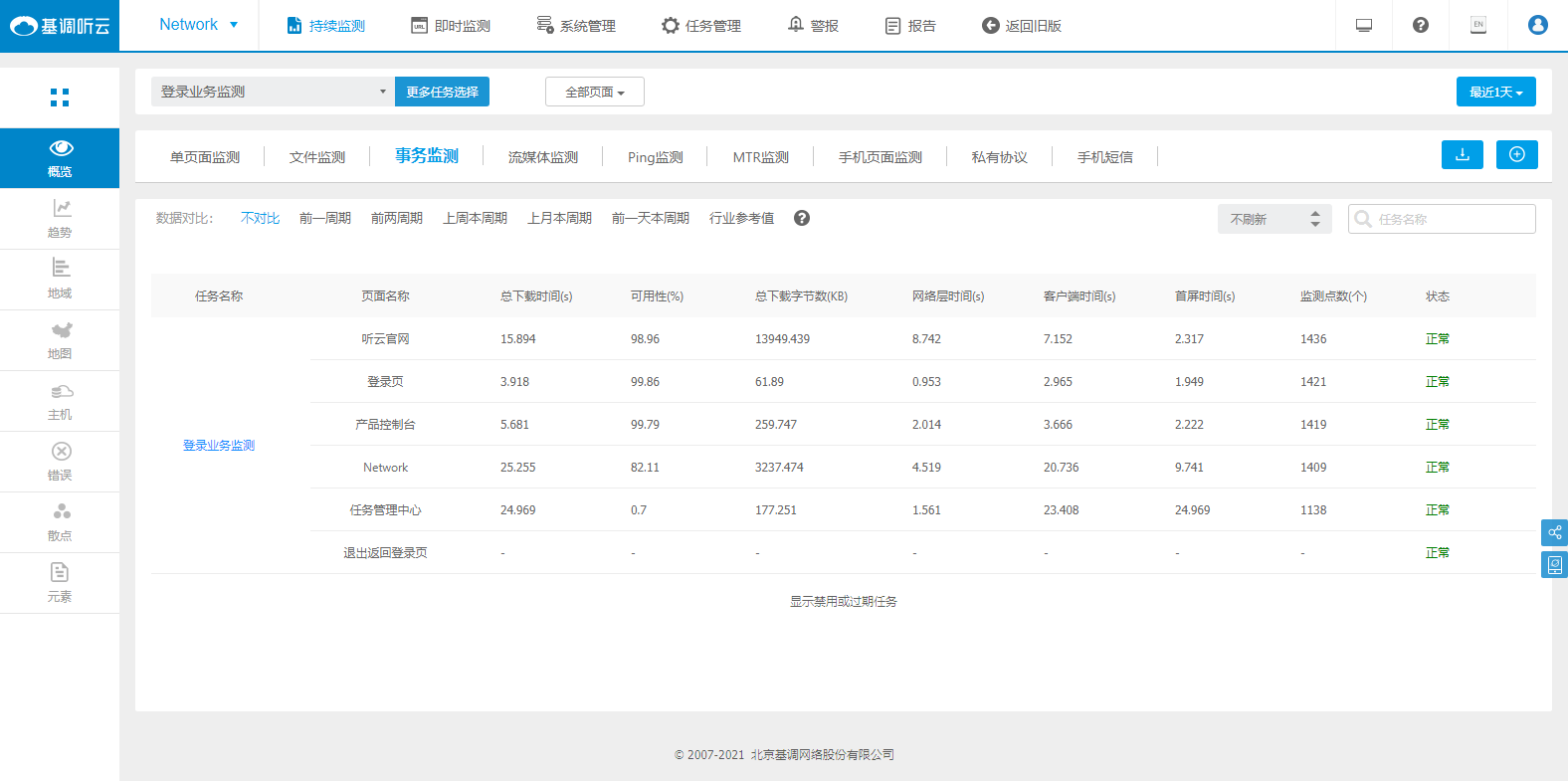Open 持续监测 in top navigation

tap(325, 26)
